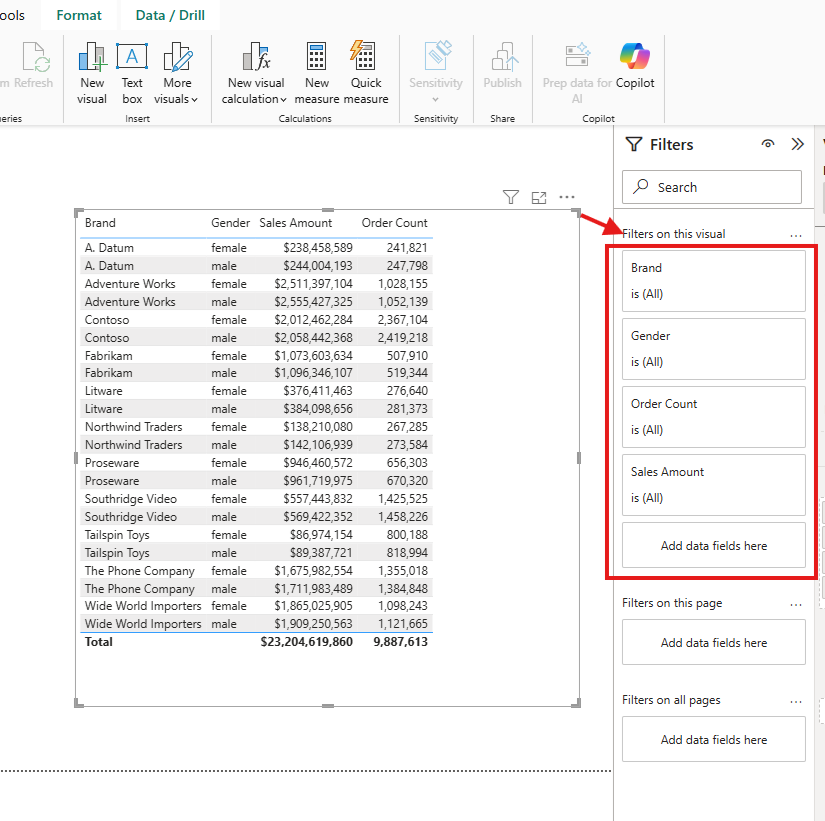Toggle Filters pane visibility eye icon
The image size is (825, 821).
(768, 144)
